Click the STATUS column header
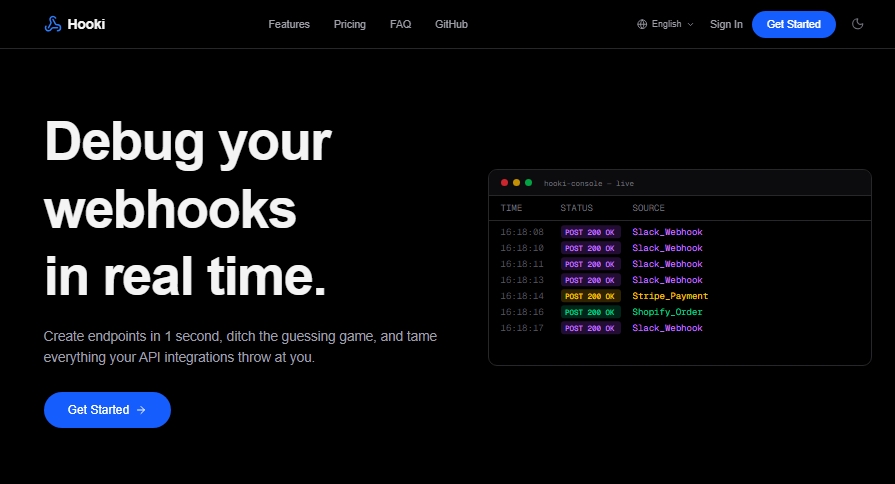The image size is (895, 484). click(576, 208)
